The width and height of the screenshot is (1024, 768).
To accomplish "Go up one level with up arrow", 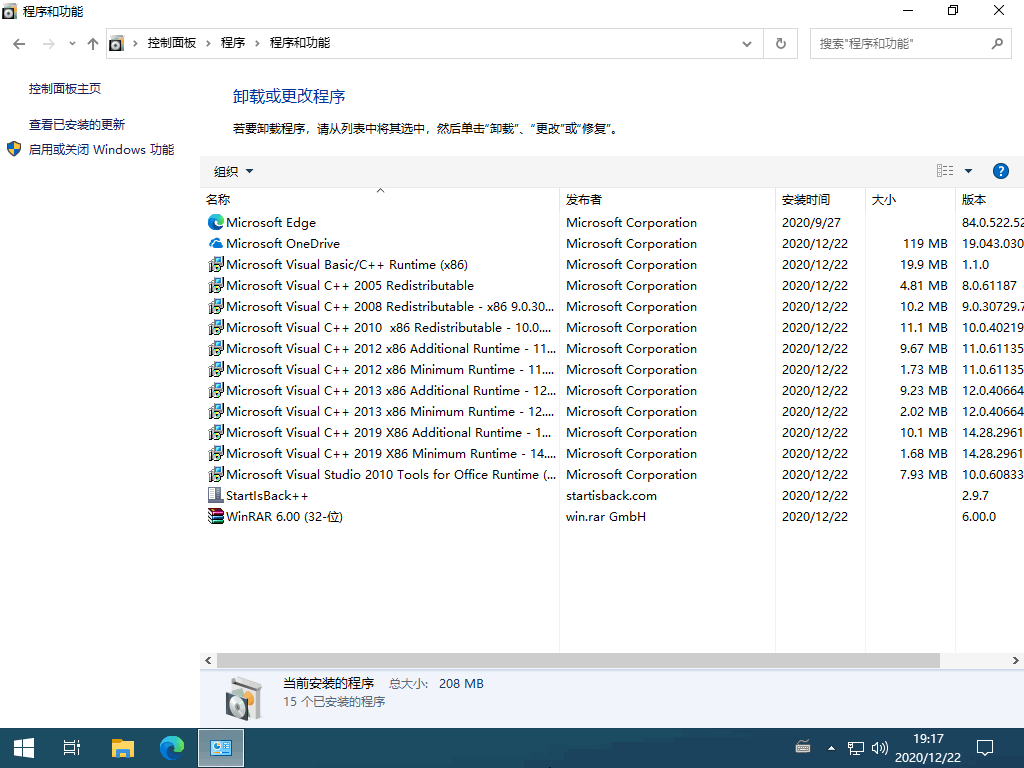I will (93, 44).
